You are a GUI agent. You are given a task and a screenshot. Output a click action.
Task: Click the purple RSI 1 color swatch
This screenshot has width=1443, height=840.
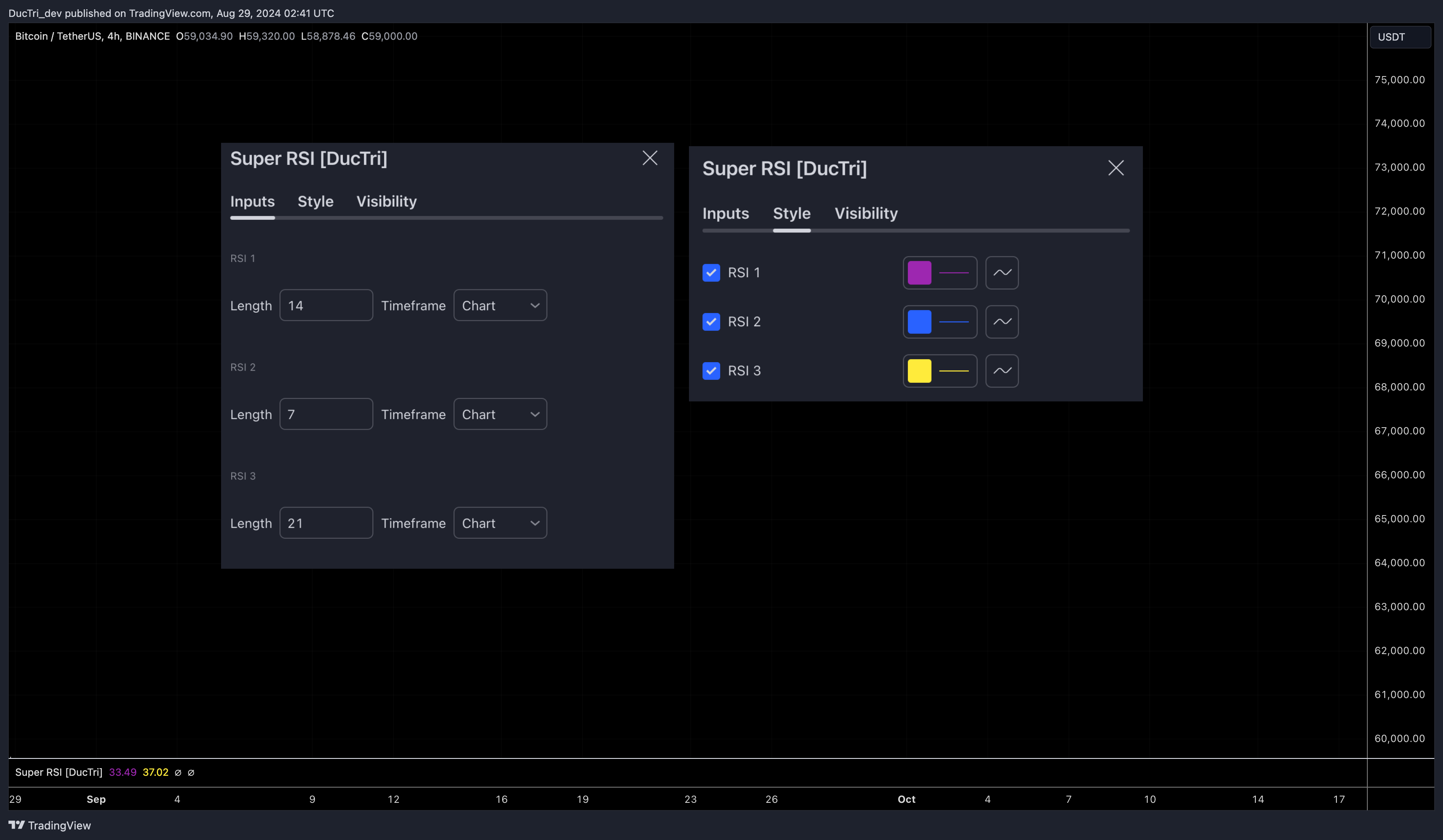point(919,273)
